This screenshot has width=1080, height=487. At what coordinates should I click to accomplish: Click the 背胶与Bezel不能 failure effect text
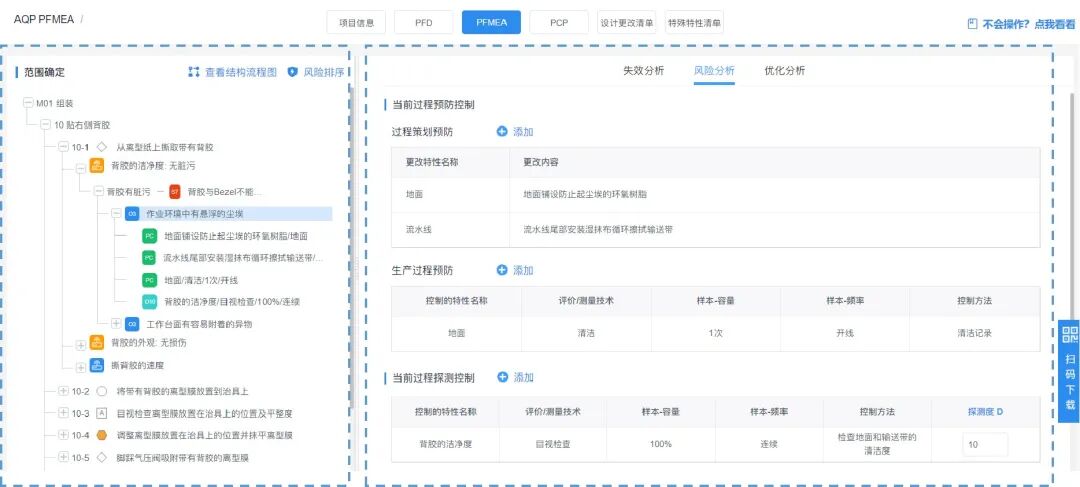click(225, 191)
